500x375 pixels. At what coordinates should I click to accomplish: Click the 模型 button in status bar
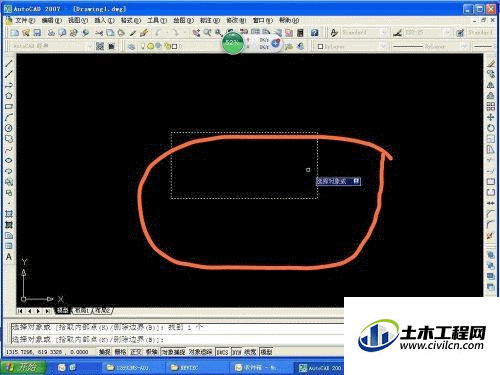point(266,352)
